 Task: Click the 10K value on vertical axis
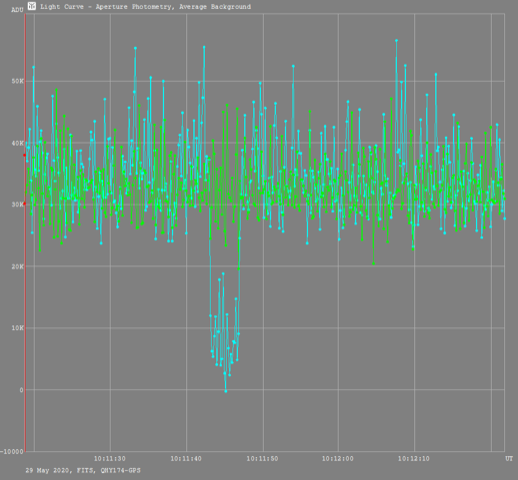click(17, 328)
